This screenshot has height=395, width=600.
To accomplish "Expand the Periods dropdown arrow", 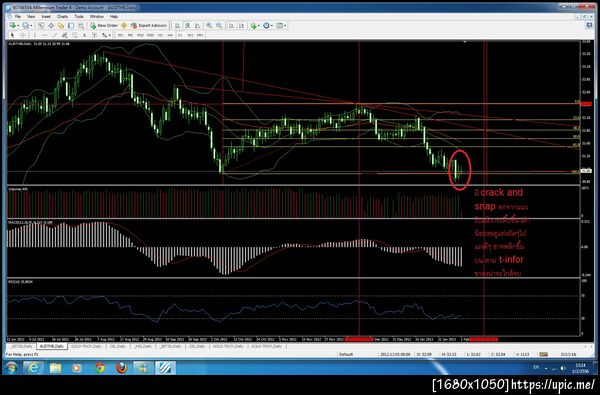I will [x=272, y=25].
